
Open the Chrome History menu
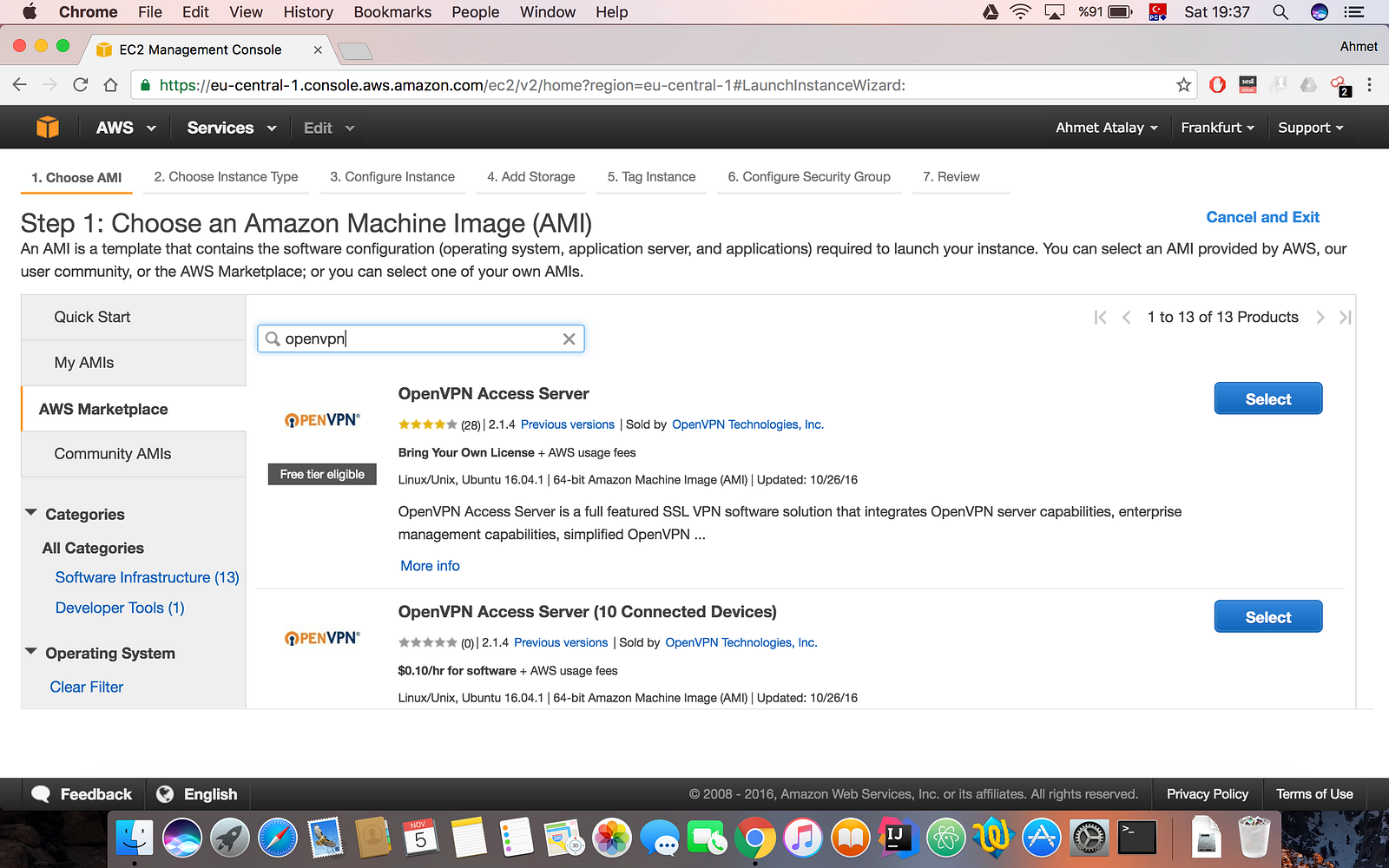[308, 12]
